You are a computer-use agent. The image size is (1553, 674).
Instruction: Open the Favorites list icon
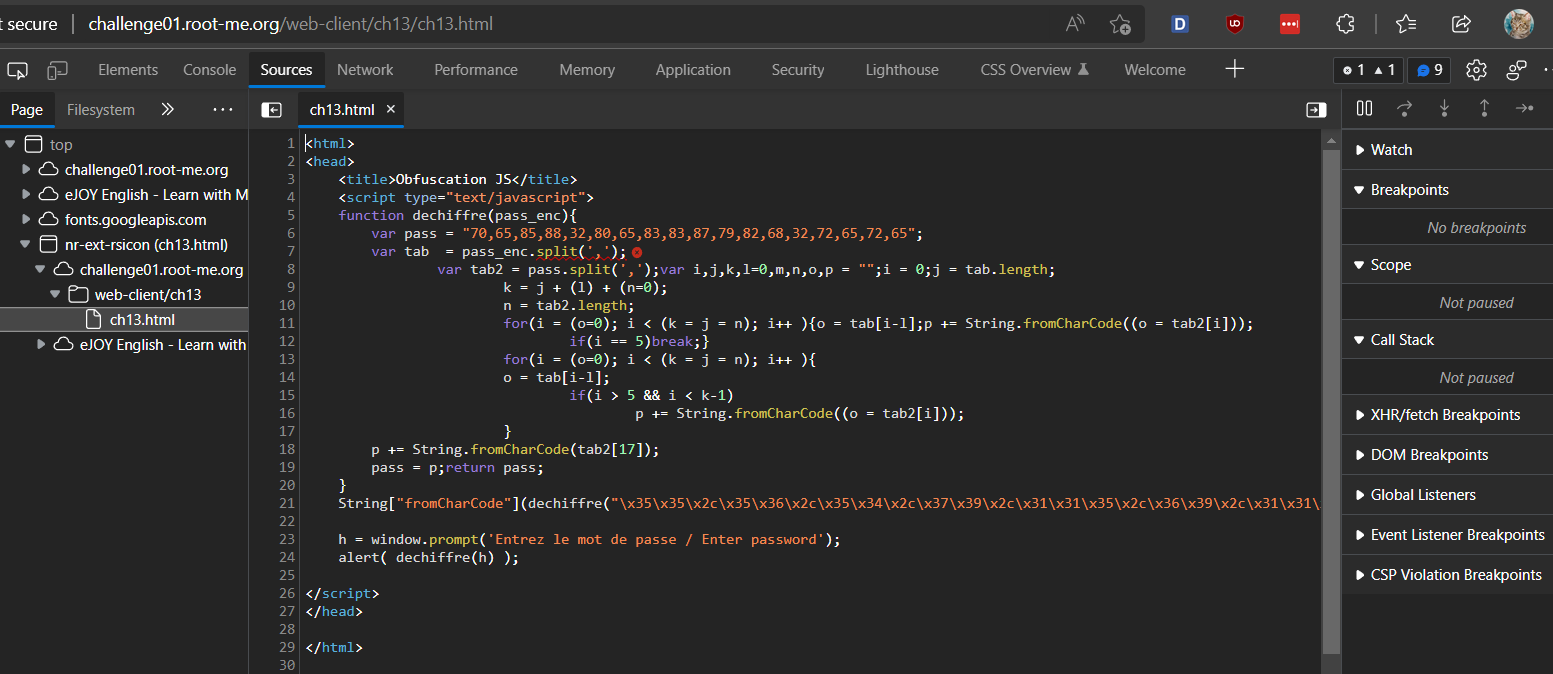[x=1406, y=24]
